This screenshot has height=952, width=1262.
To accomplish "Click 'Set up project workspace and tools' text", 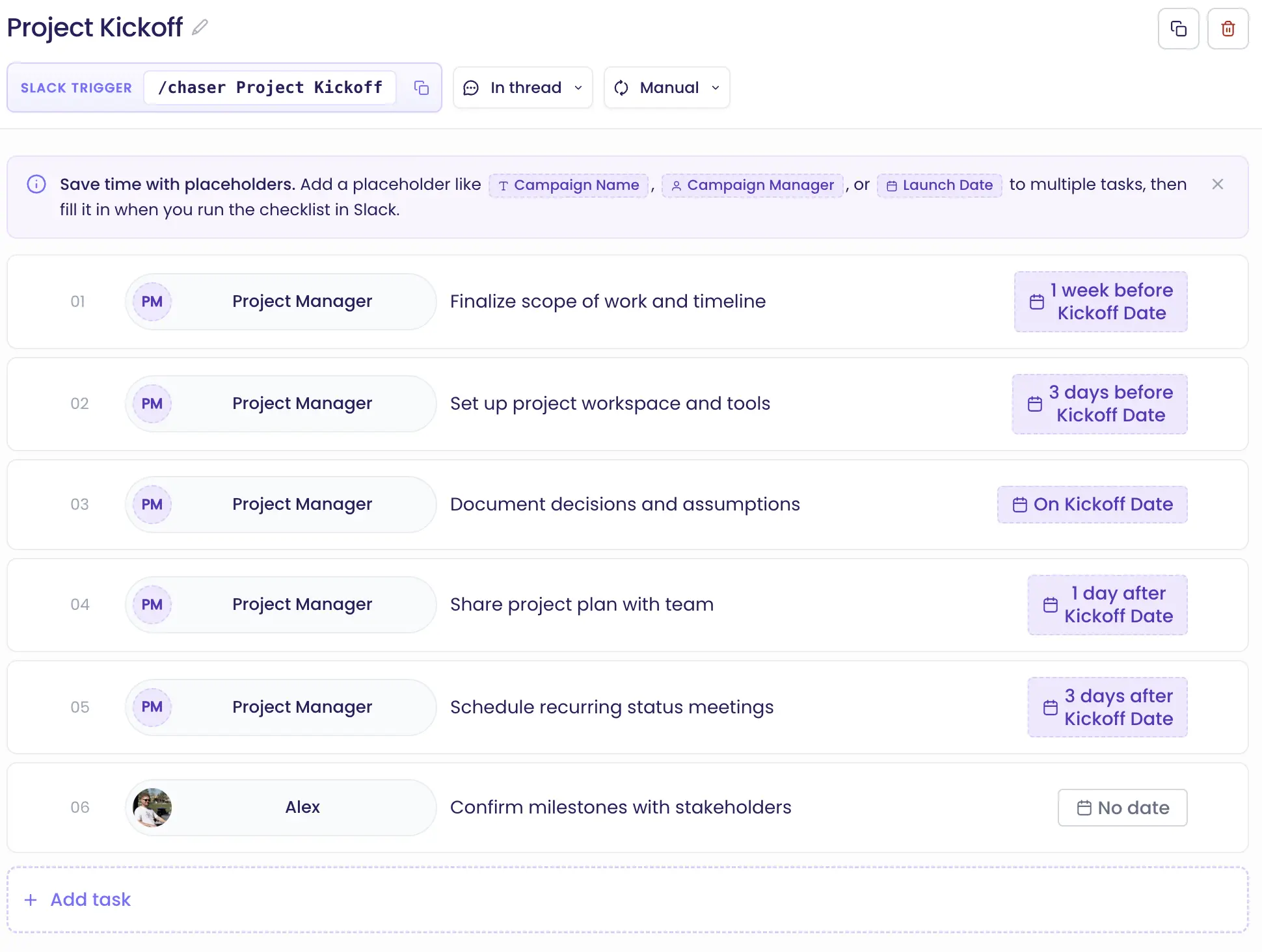I will (x=610, y=404).
